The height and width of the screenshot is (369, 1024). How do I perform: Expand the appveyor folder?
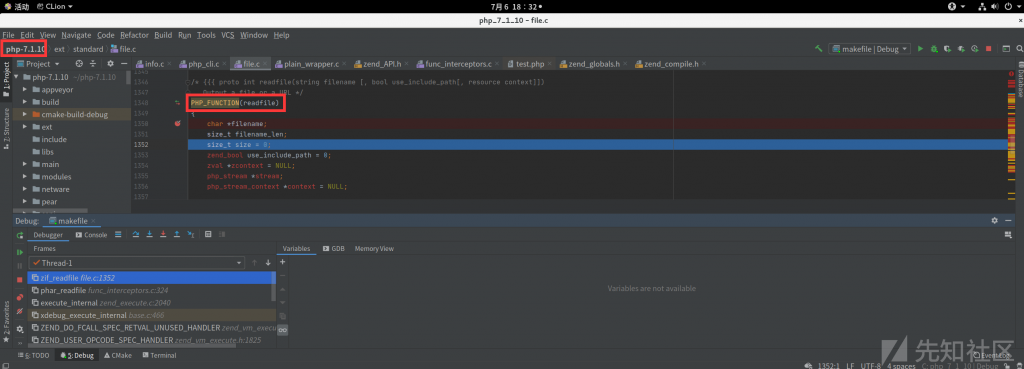[x=25, y=89]
